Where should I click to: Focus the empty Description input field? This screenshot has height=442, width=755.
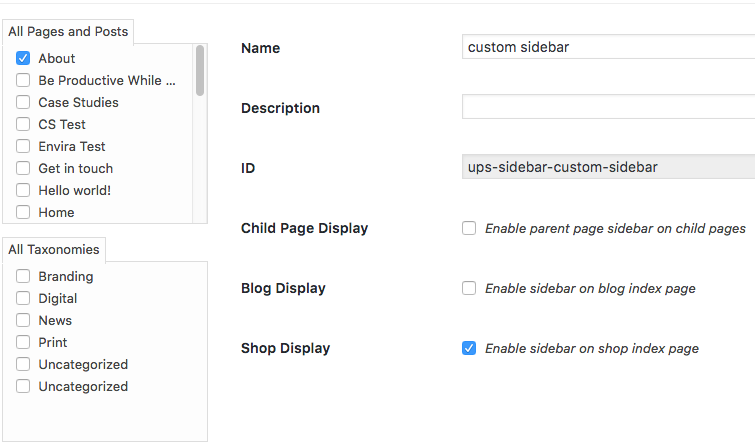tap(608, 107)
